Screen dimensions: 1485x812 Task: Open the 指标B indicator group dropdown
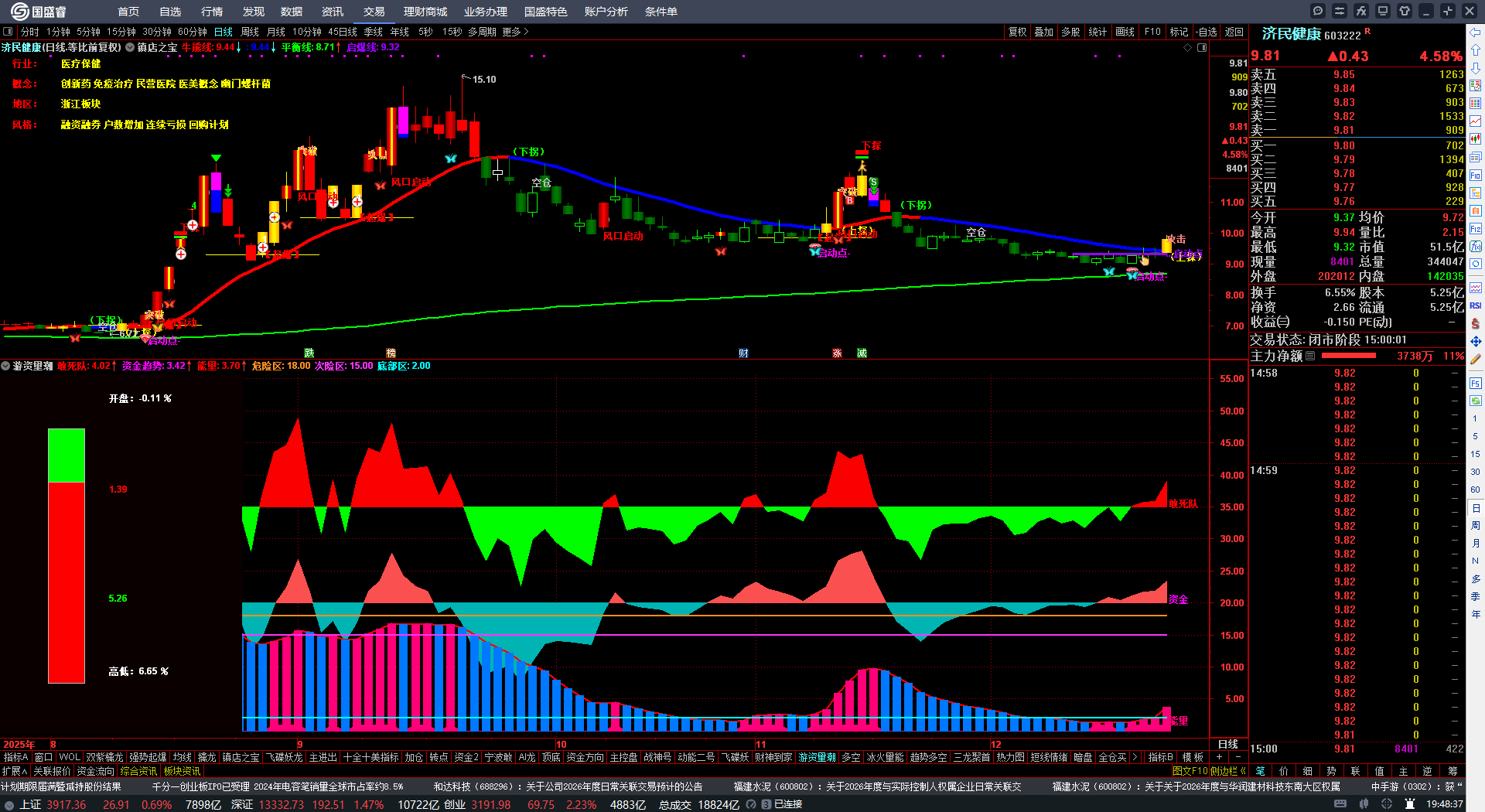1160,757
